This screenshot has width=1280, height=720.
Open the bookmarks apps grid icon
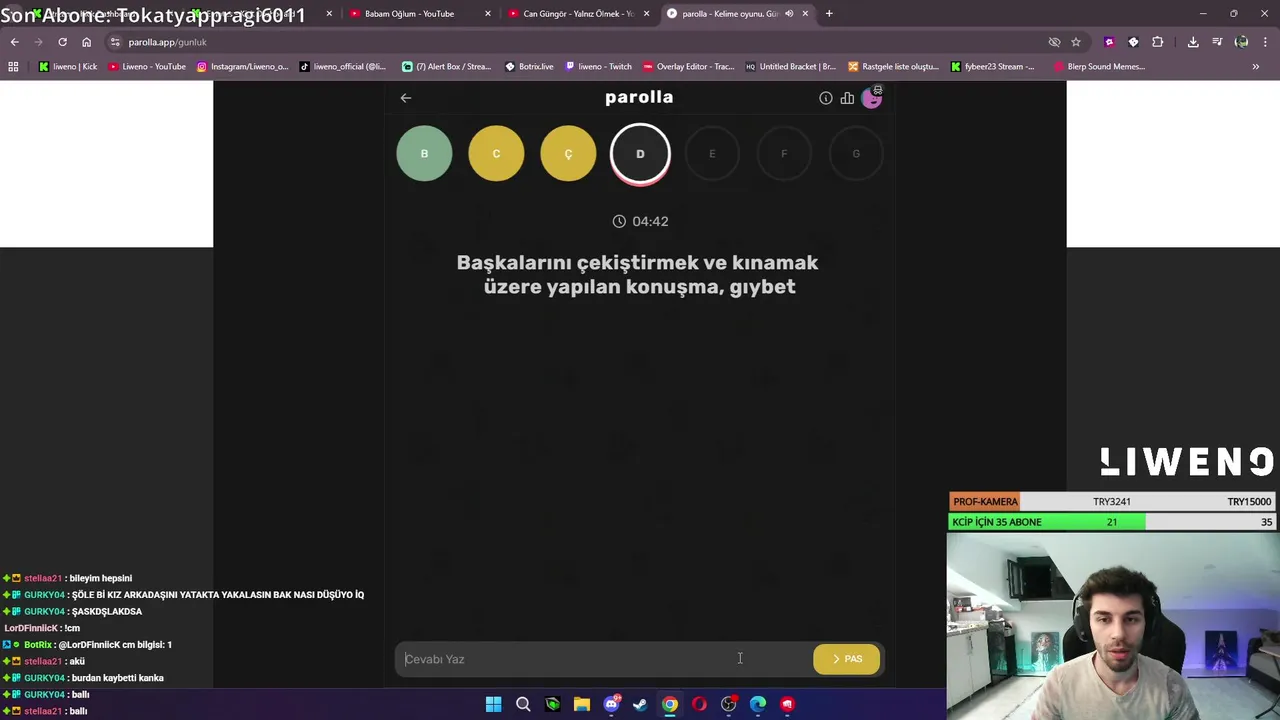point(13,67)
